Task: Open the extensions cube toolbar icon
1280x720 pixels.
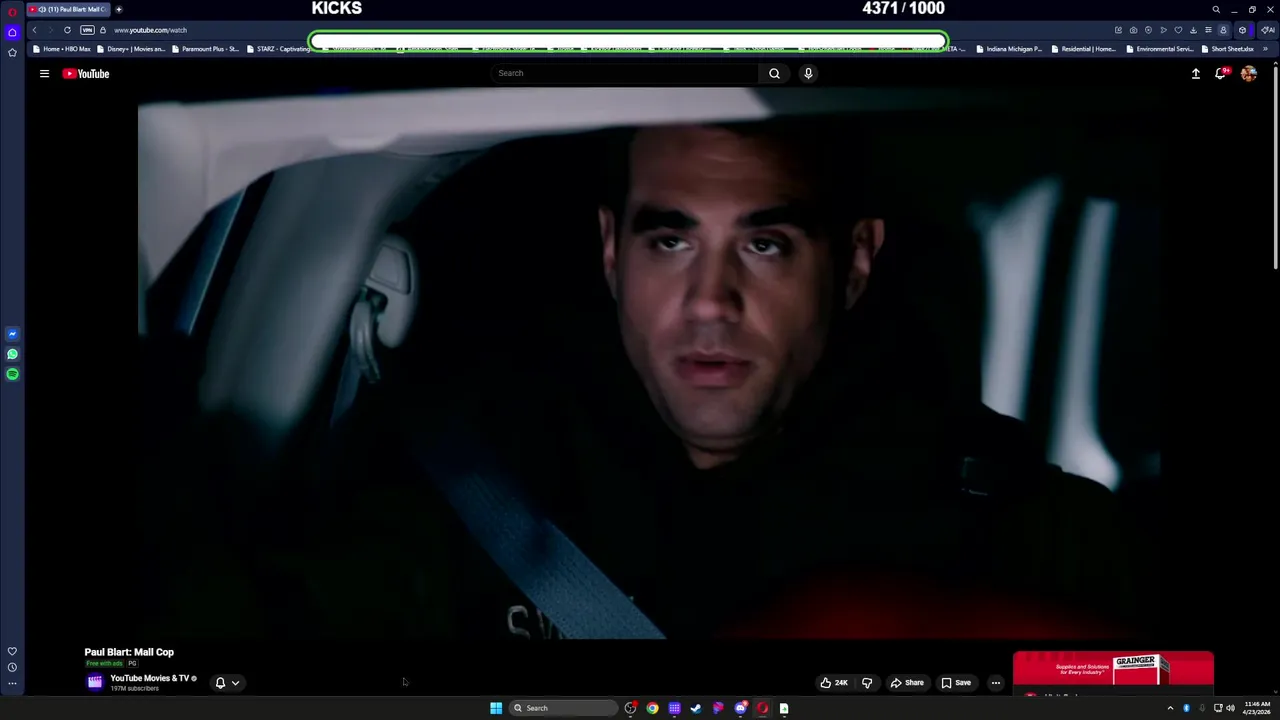Action: pyautogui.click(x=1242, y=30)
